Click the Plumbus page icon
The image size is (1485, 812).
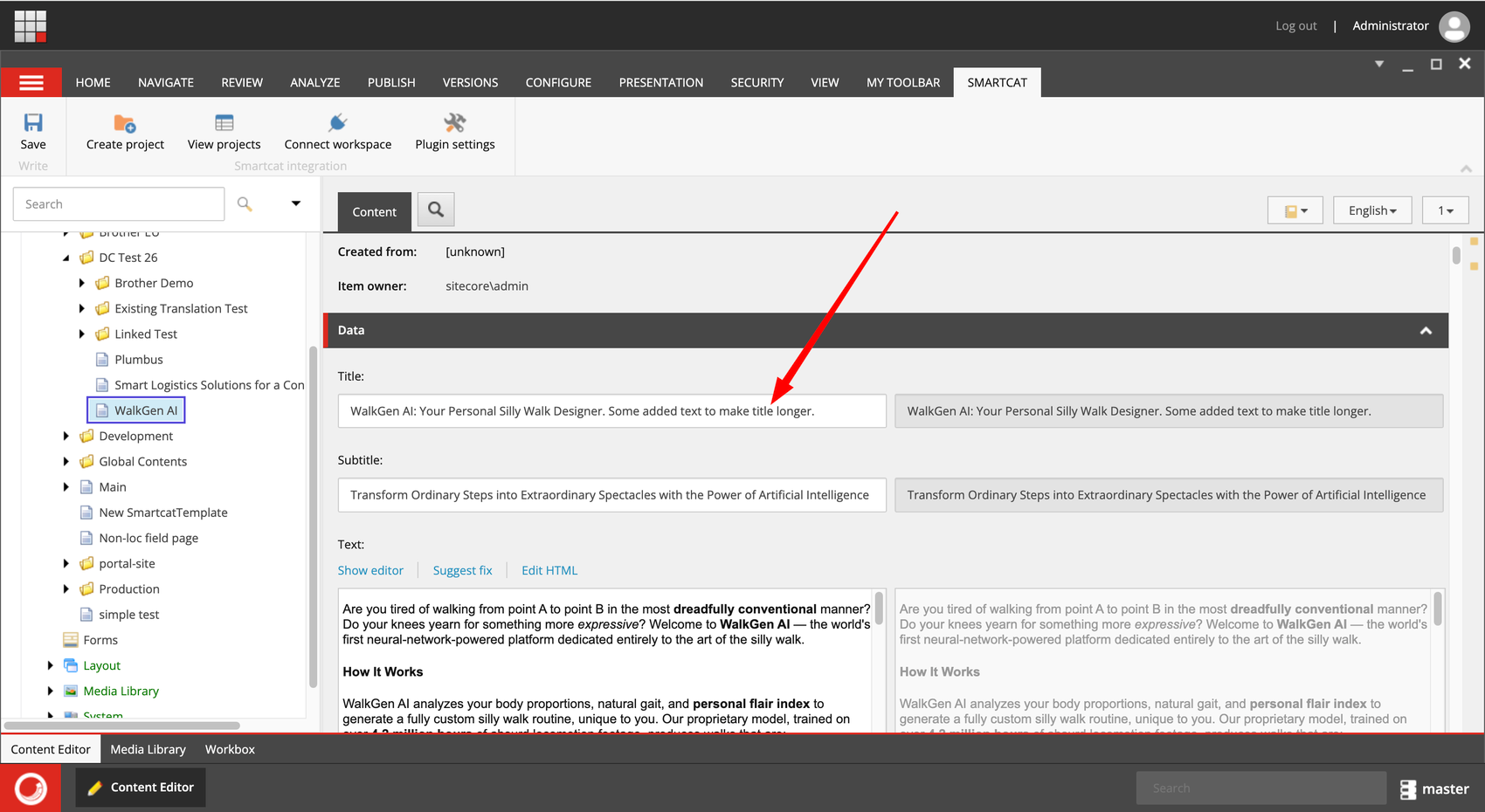click(102, 360)
